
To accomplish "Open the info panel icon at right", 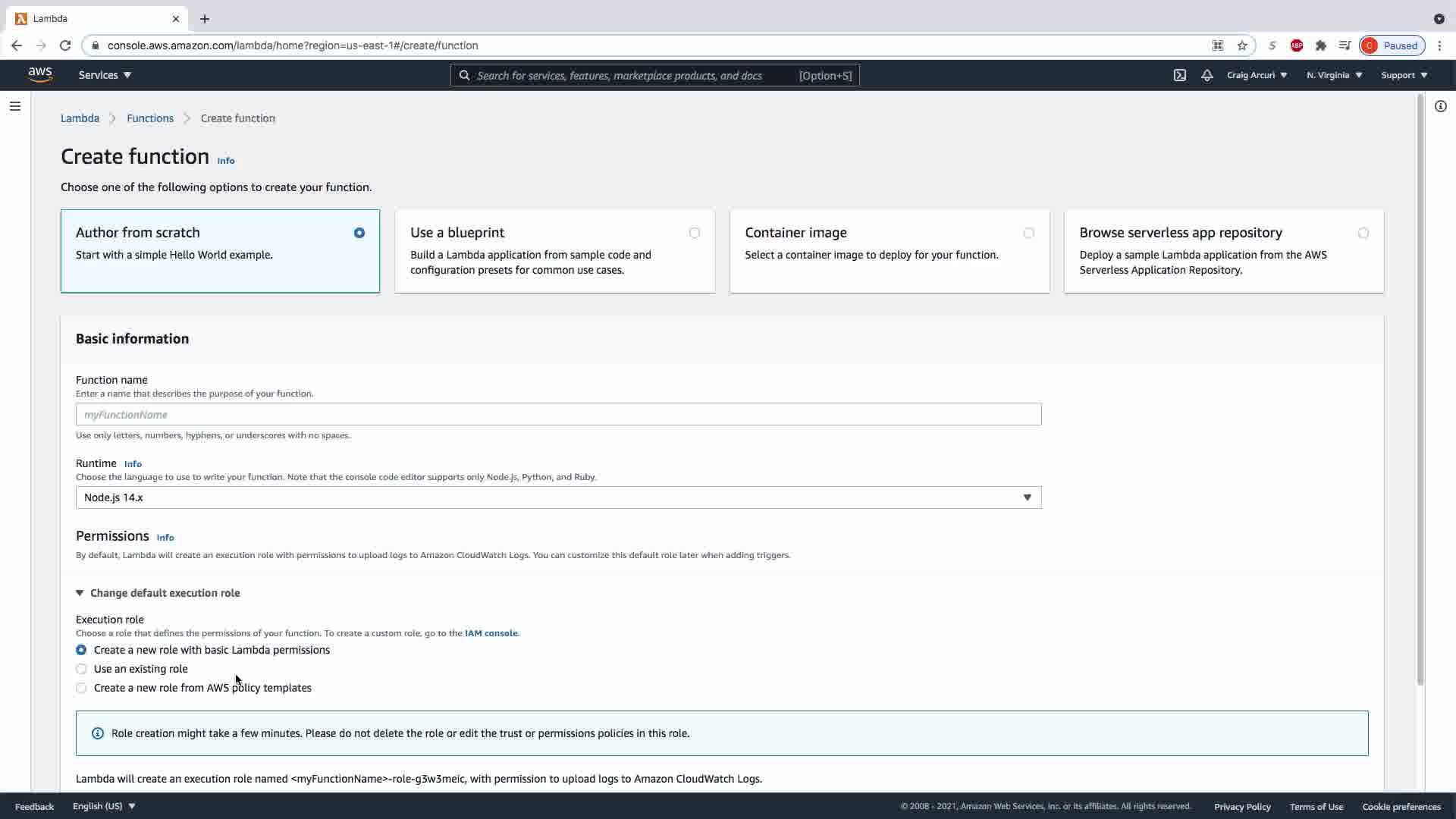I will coord(1440,106).
